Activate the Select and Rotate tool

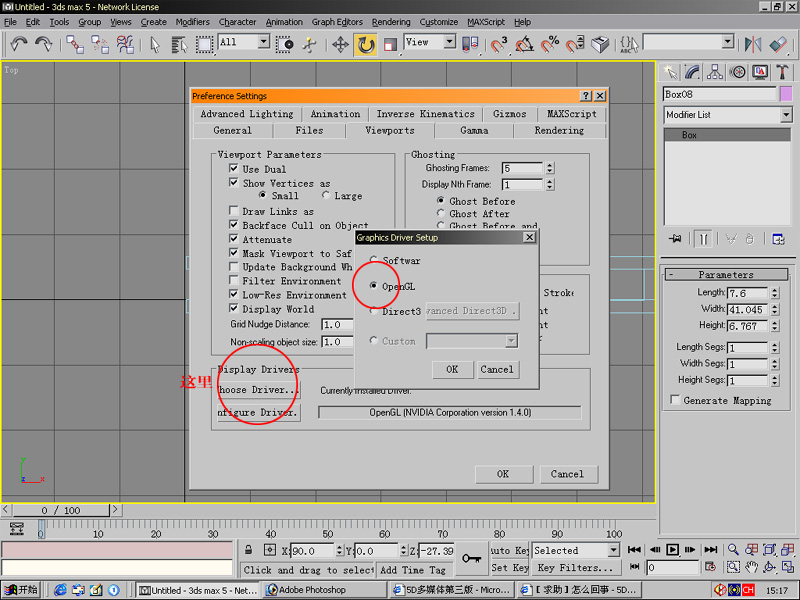tap(366, 45)
